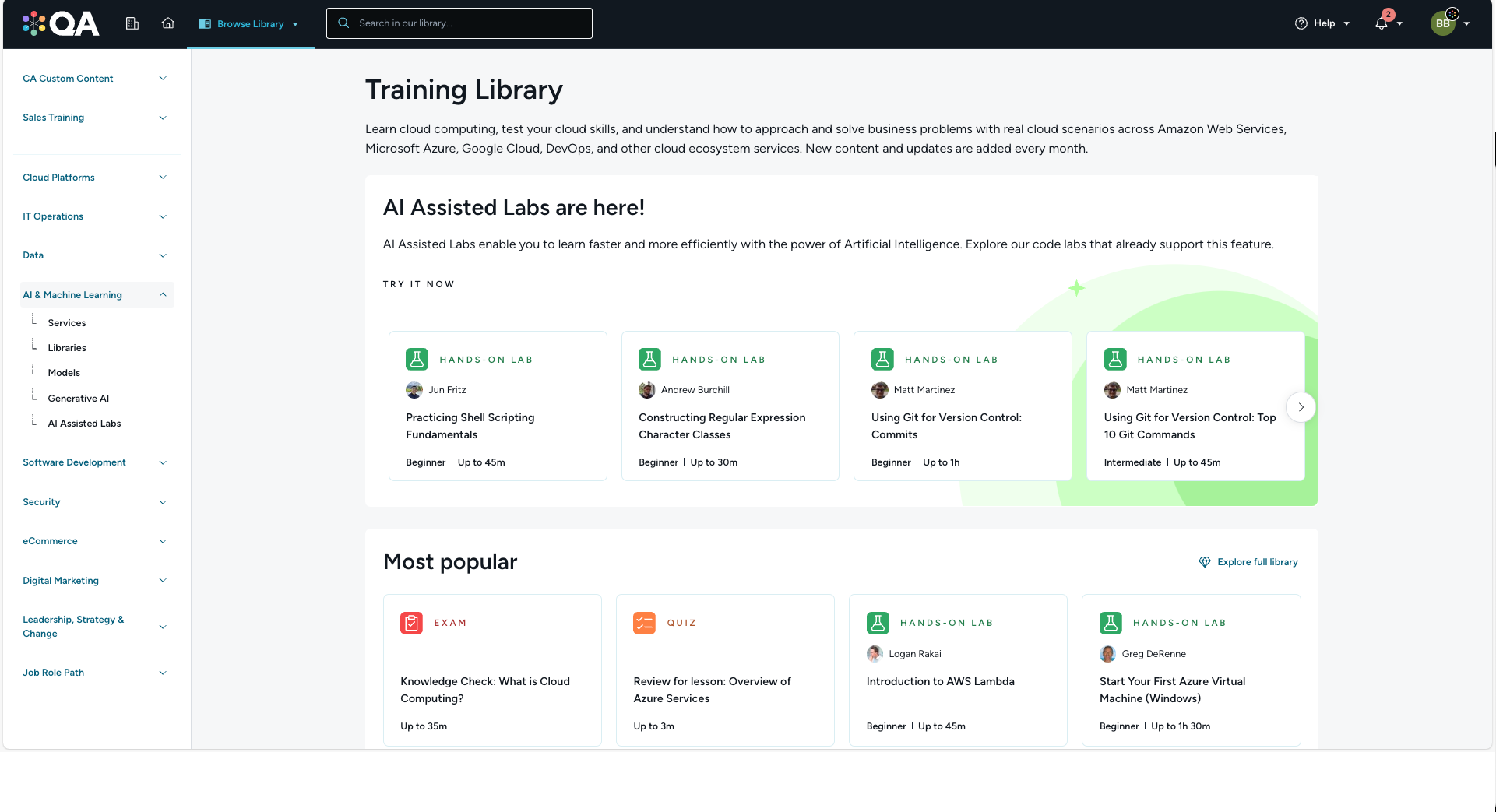Image resolution: width=1496 pixels, height=812 pixels.
Task: Click the lab flask icon on Regular Expression card
Action: (649, 359)
